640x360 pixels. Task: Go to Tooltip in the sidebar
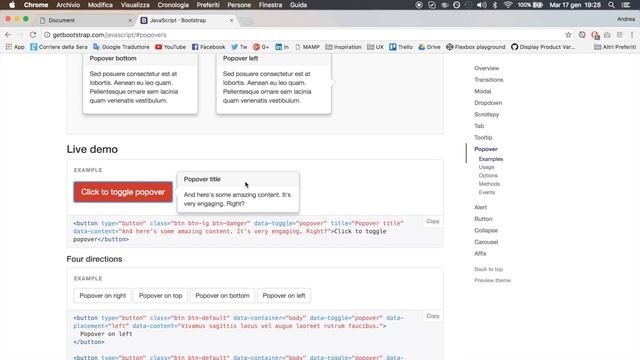point(483,138)
